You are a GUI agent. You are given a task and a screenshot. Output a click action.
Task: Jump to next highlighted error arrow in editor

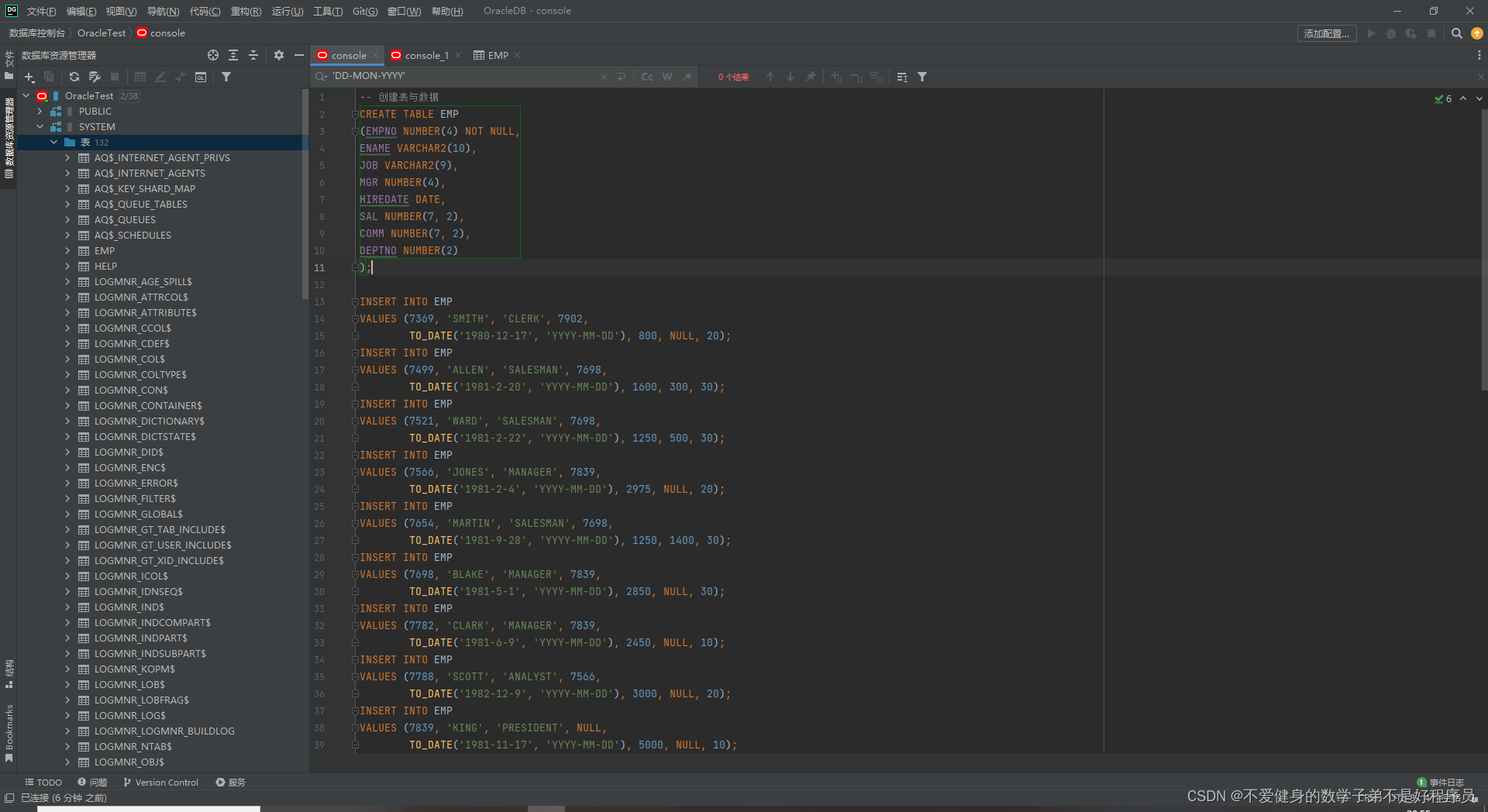pyautogui.click(x=1479, y=98)
